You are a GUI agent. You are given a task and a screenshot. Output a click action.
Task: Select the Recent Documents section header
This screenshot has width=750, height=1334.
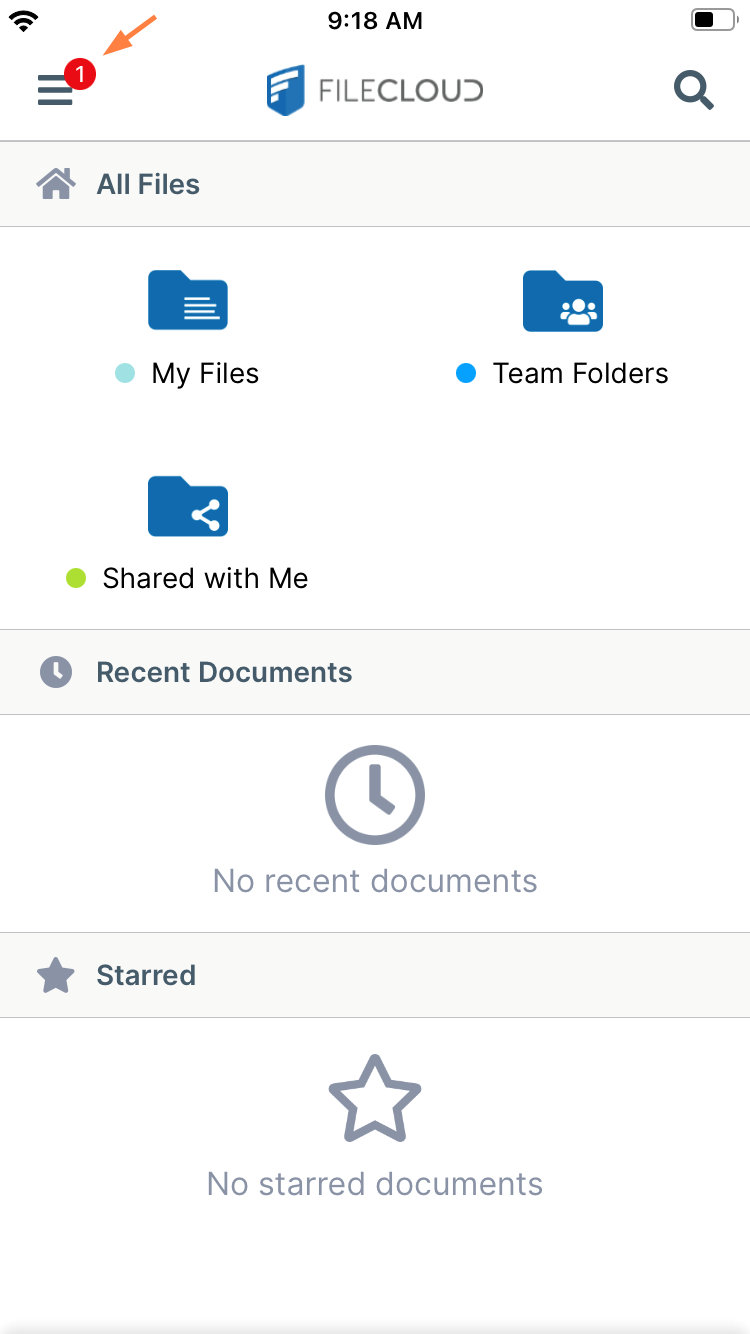(224, 672)
